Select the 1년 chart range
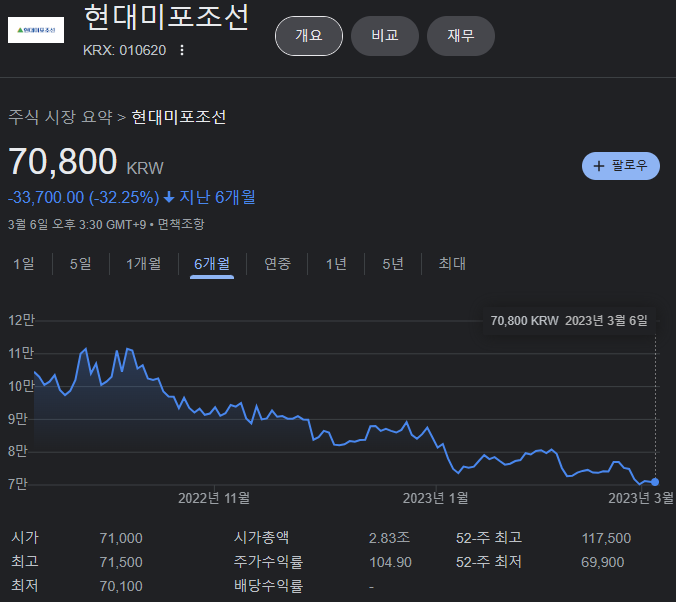The width and height of the screenshot is (676, 602). click(336, 263)
